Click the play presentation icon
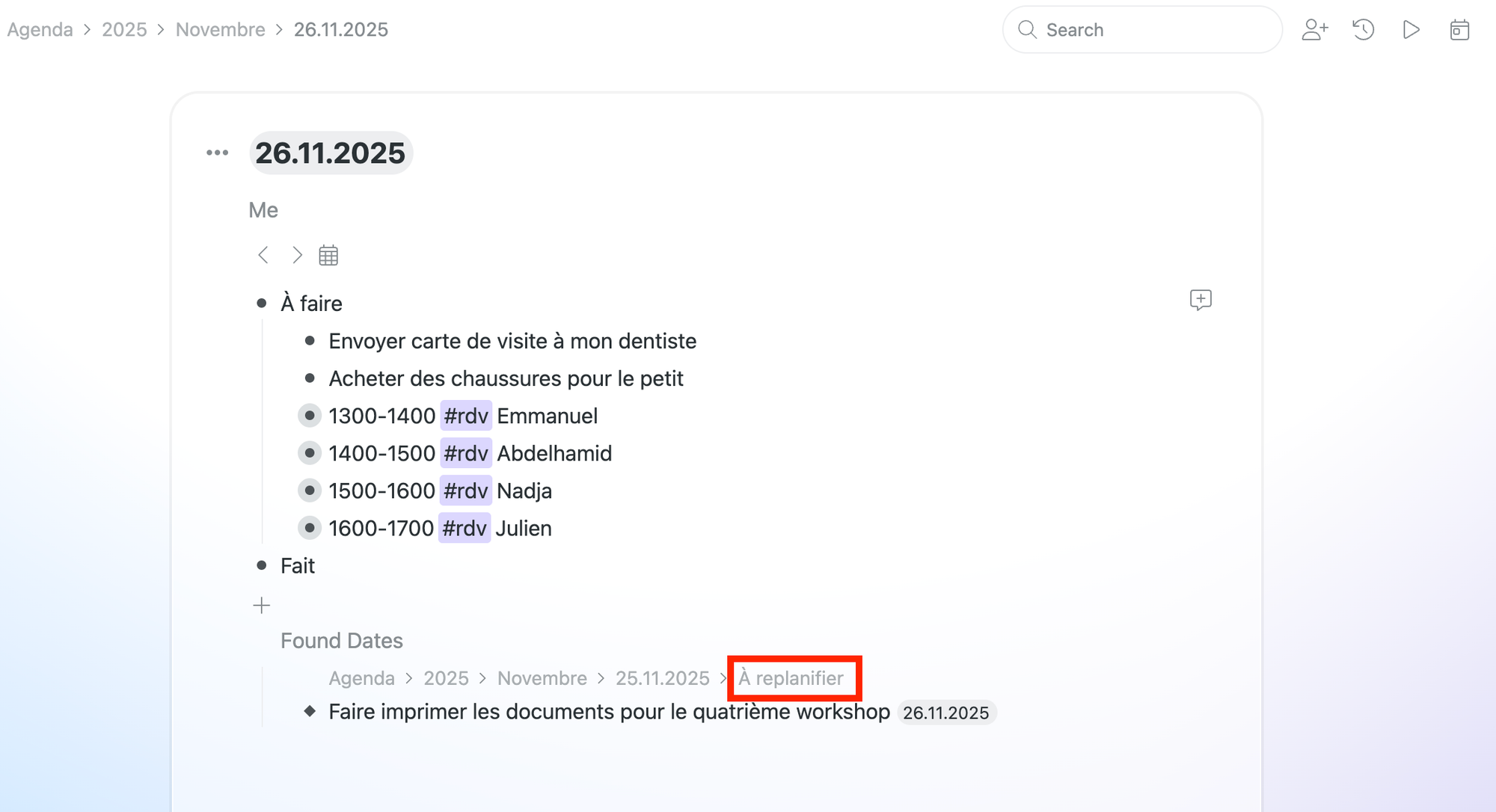 [1411, 30]
